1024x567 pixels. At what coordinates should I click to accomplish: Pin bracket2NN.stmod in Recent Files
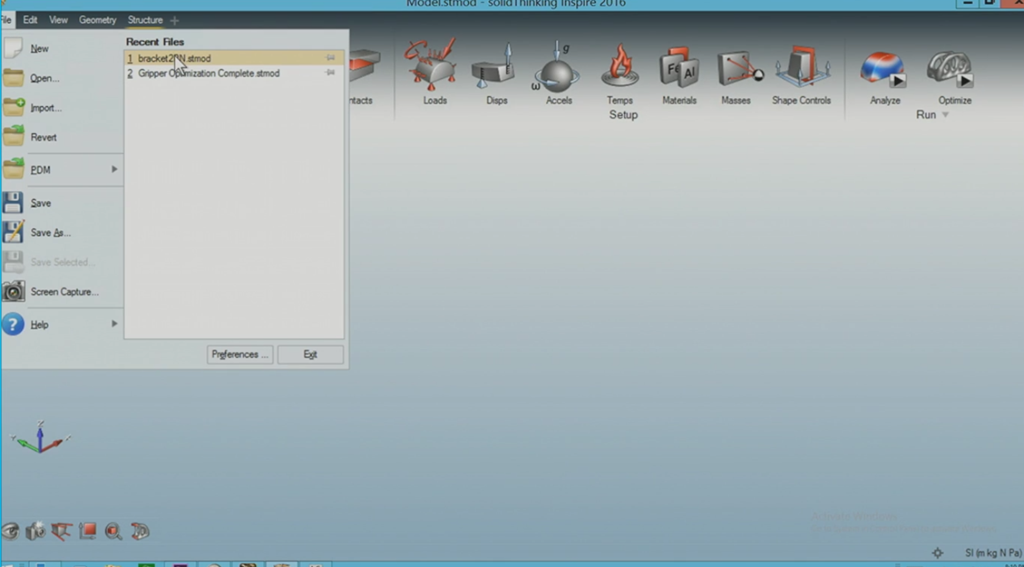pyautogui.click(x=330, y=58)
